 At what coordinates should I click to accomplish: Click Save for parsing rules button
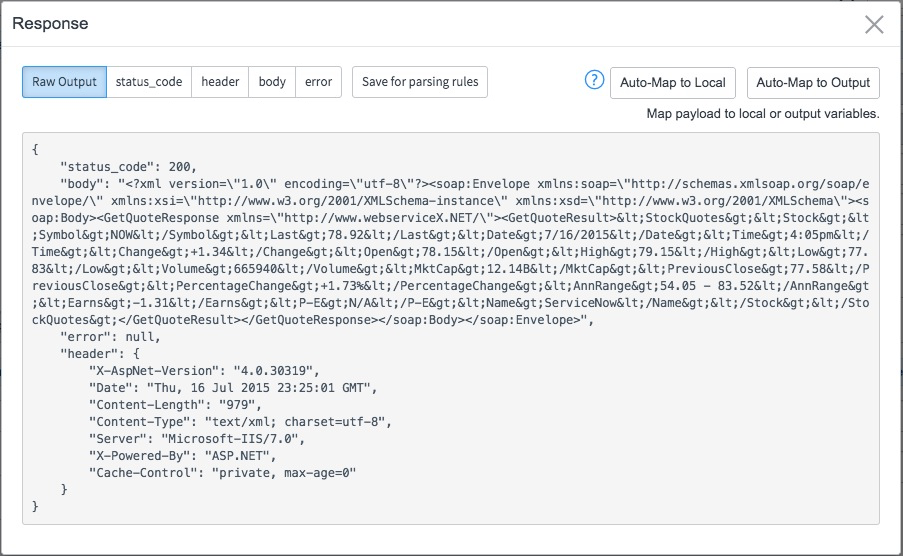(420, 82)
